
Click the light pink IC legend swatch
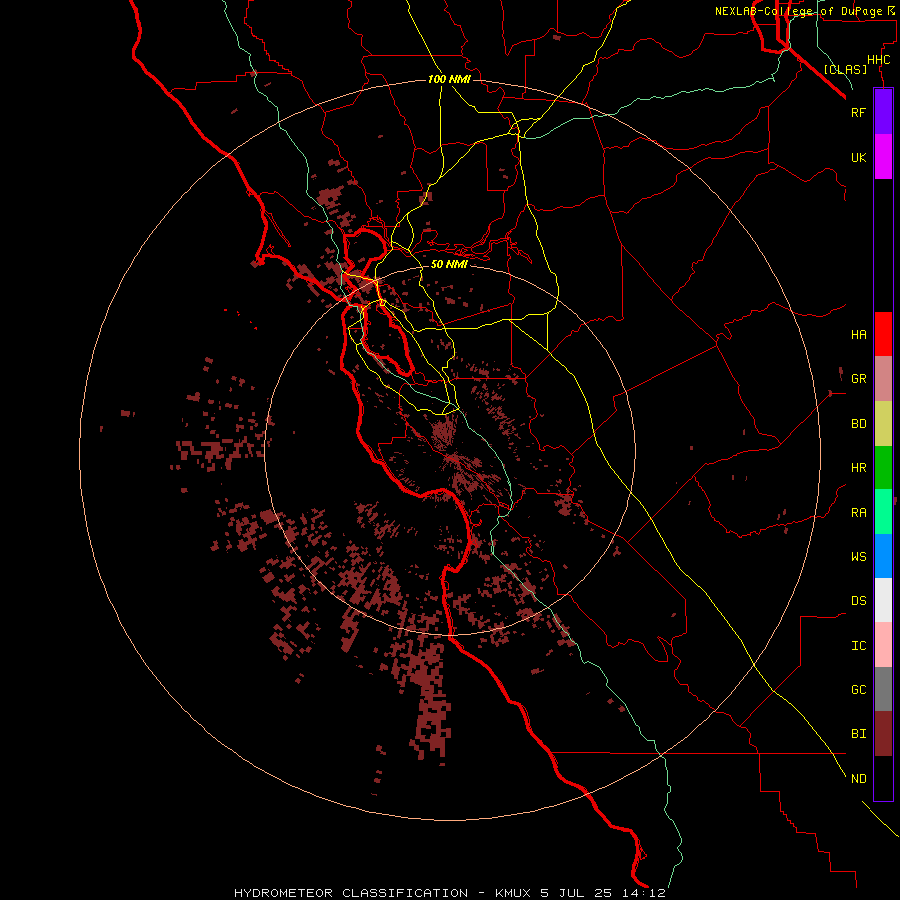pos(883,645)
